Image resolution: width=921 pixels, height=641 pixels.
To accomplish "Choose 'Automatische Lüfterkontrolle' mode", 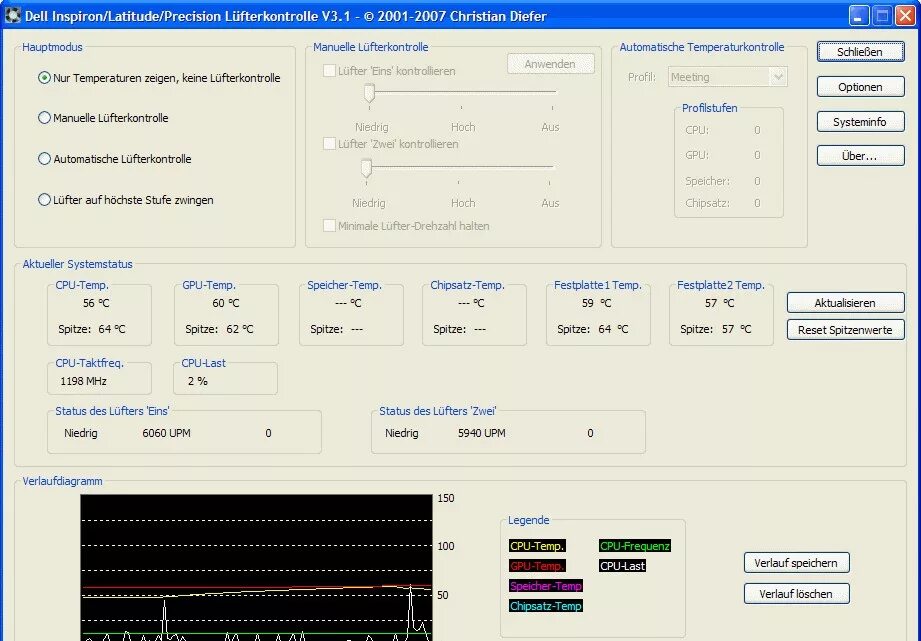I will click(115, 159).
